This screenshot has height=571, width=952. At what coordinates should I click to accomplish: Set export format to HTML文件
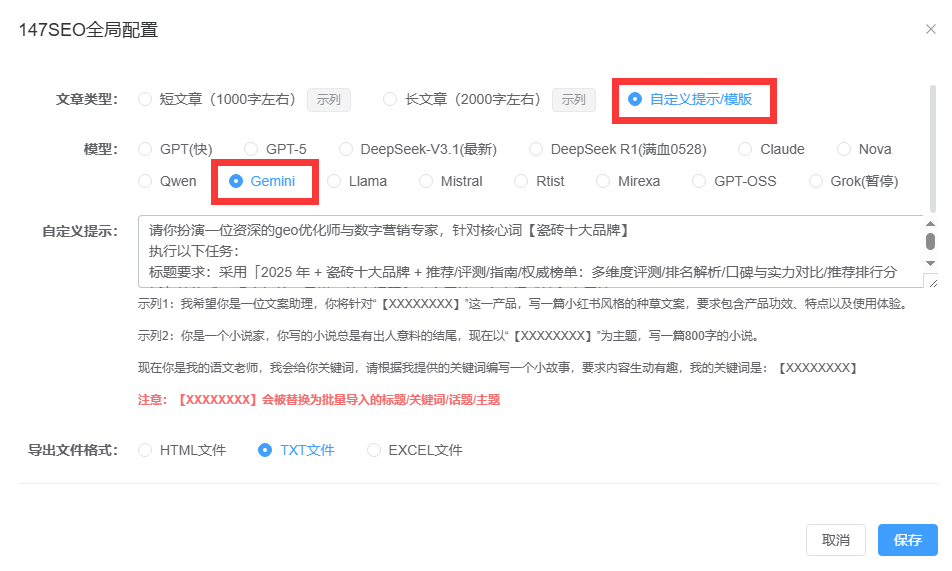click(146, 450)
